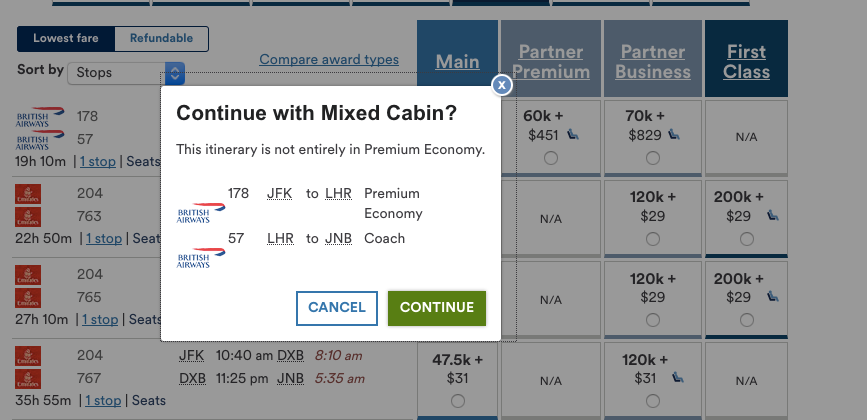Click Emirates logo next to flight 763

[x=28, y=215]
